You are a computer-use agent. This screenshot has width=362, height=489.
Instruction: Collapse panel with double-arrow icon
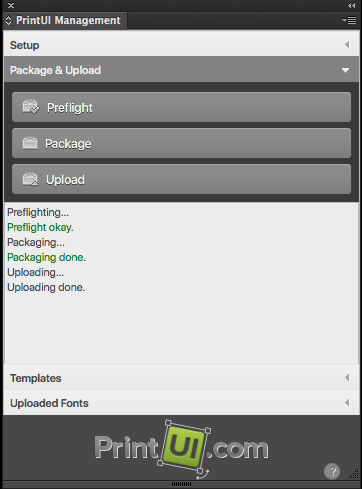[x=351, y=5]
